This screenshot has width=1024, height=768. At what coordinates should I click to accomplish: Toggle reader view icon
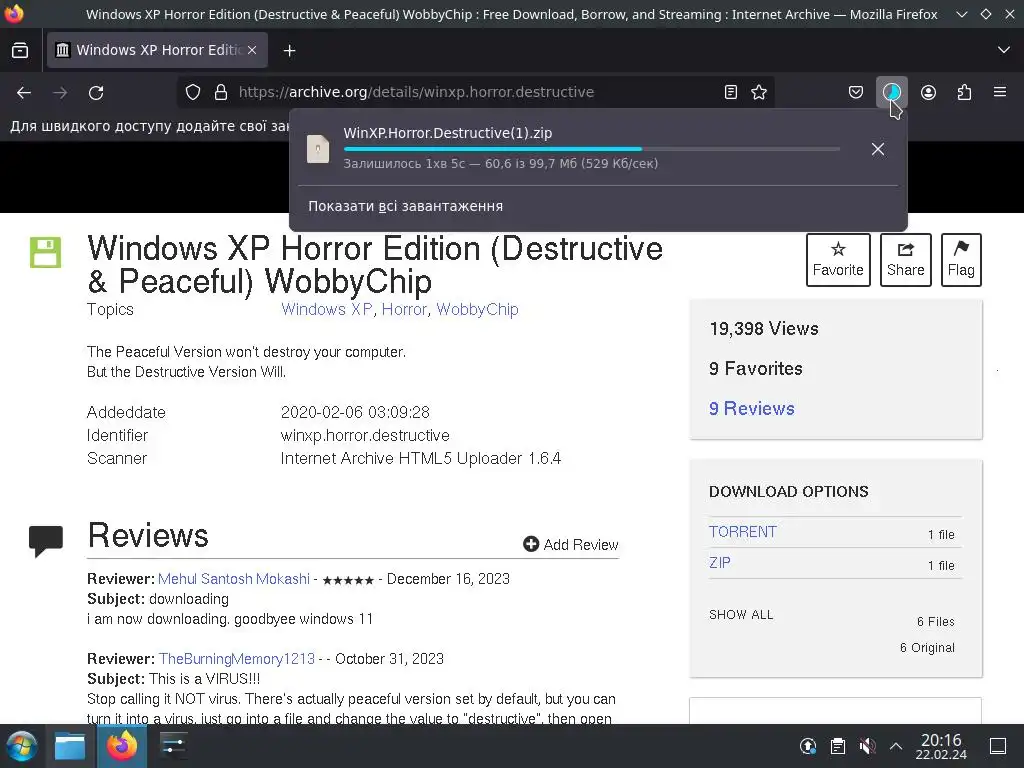click(731, 92)
